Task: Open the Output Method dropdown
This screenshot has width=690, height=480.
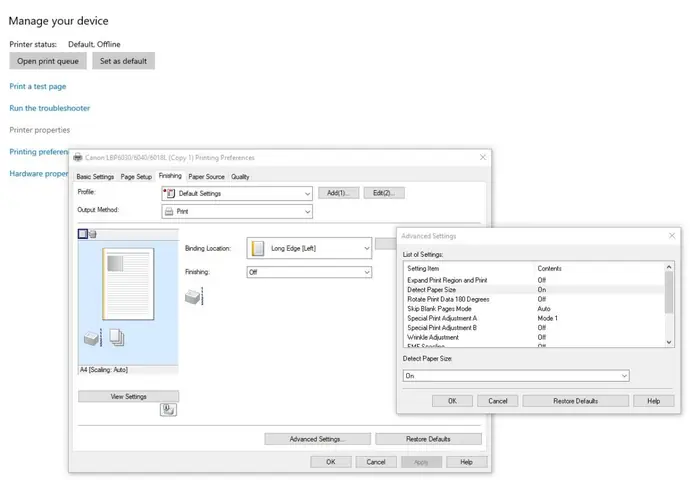Action: coord(237,211)
